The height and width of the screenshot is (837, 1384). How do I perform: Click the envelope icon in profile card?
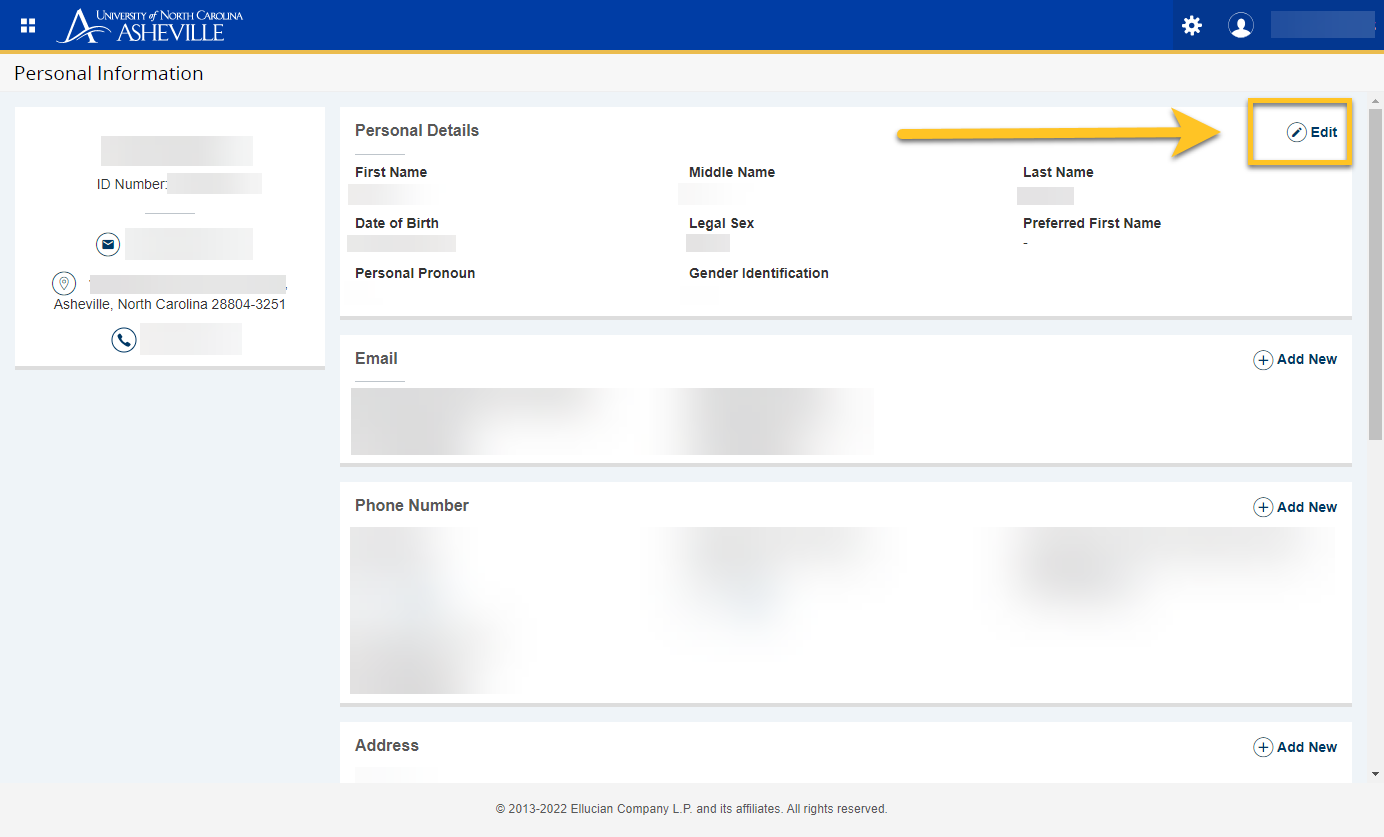tap(108, 244)
